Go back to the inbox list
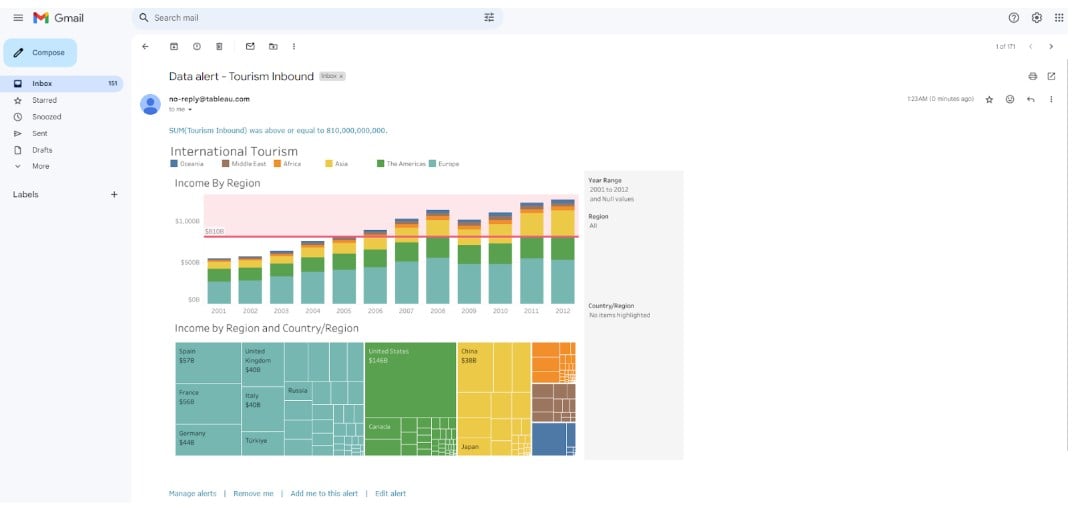 pyautogui.click(x=145, y=46)
